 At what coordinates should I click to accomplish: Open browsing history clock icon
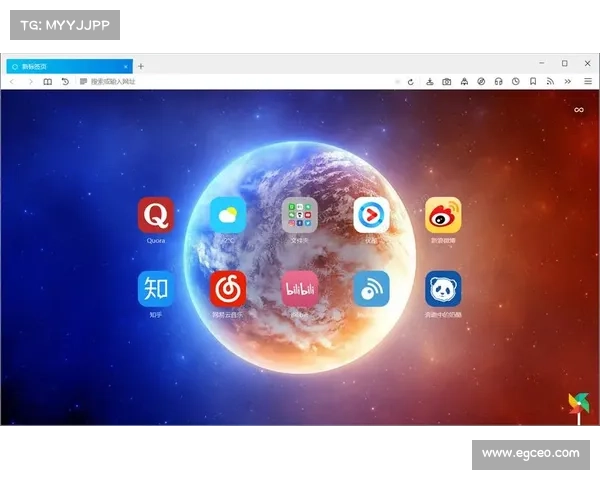515,81
